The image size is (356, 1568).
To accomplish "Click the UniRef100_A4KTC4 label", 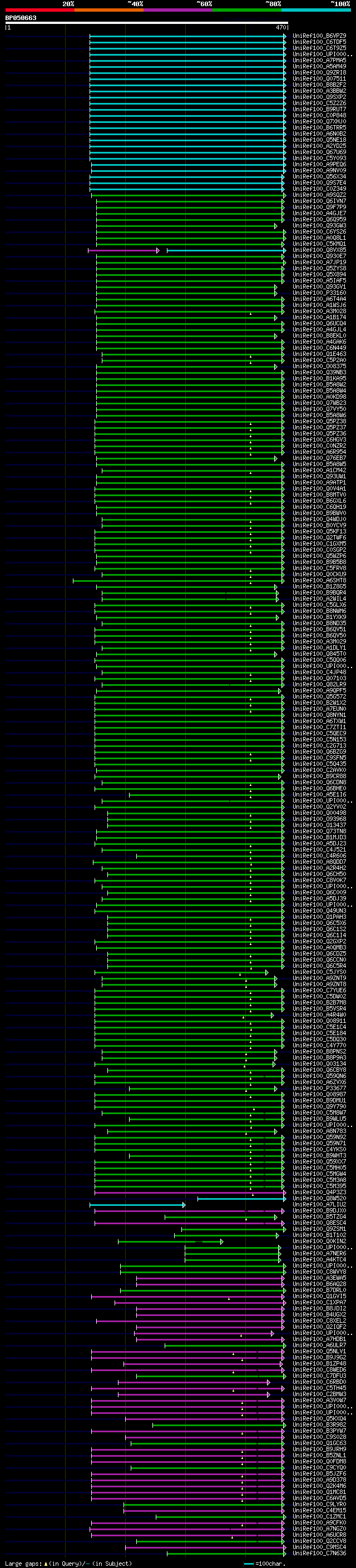I will (x=319, y=1258).
